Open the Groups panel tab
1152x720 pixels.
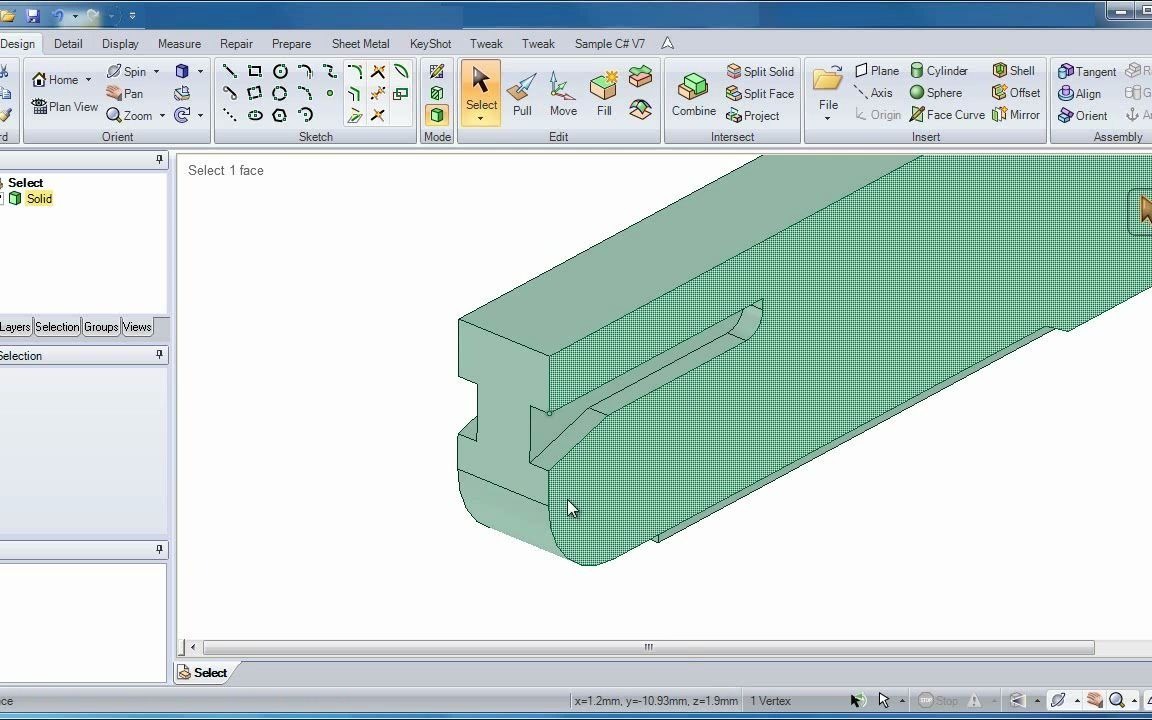(x=101, y=327)
